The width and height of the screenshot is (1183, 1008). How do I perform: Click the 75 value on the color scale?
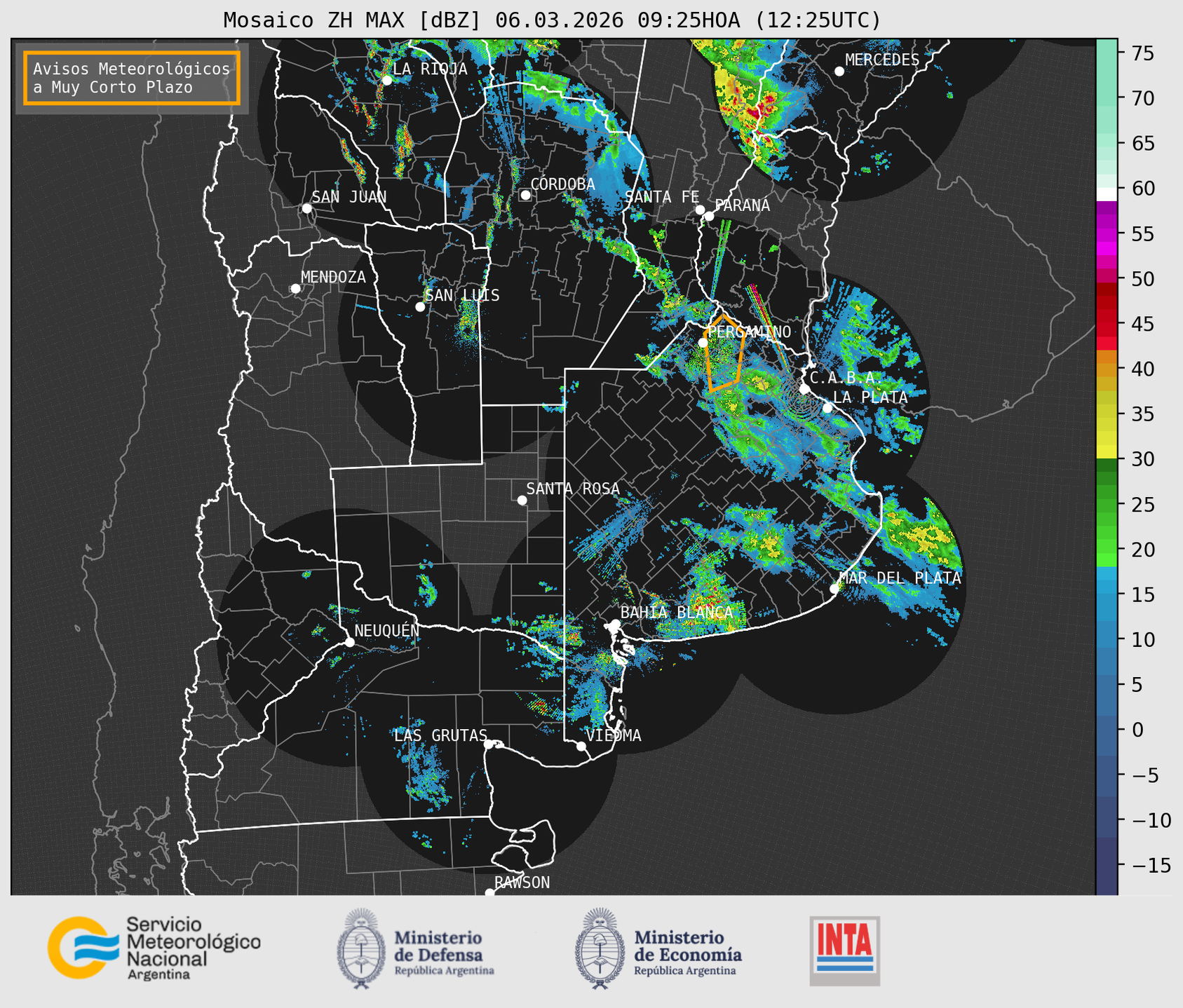click(1142, 53)
